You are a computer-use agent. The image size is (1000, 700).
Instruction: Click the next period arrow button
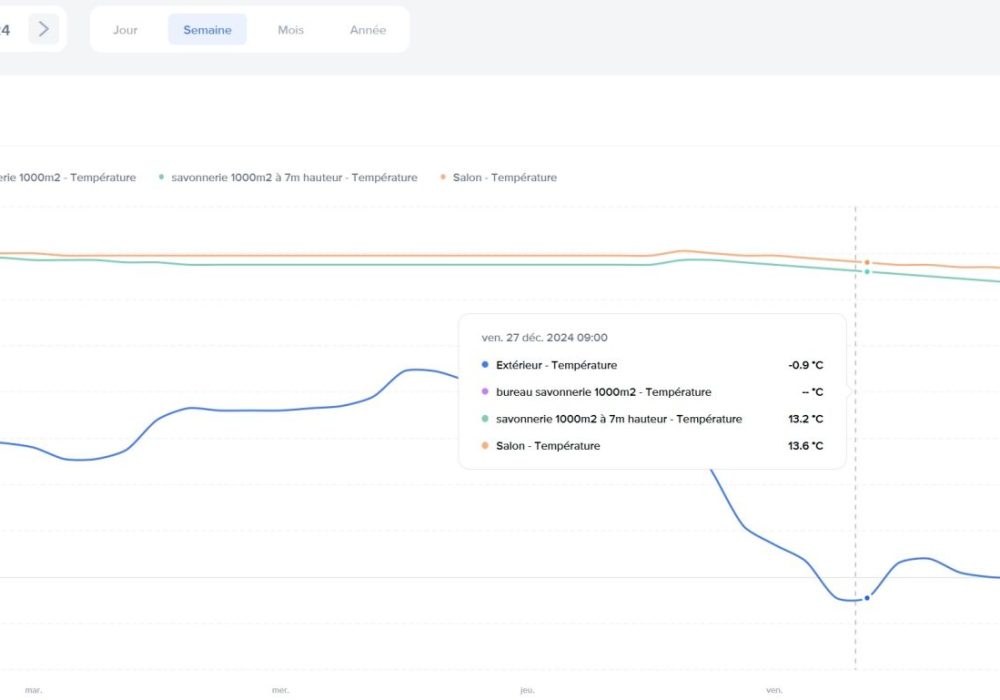coord(43,29)
